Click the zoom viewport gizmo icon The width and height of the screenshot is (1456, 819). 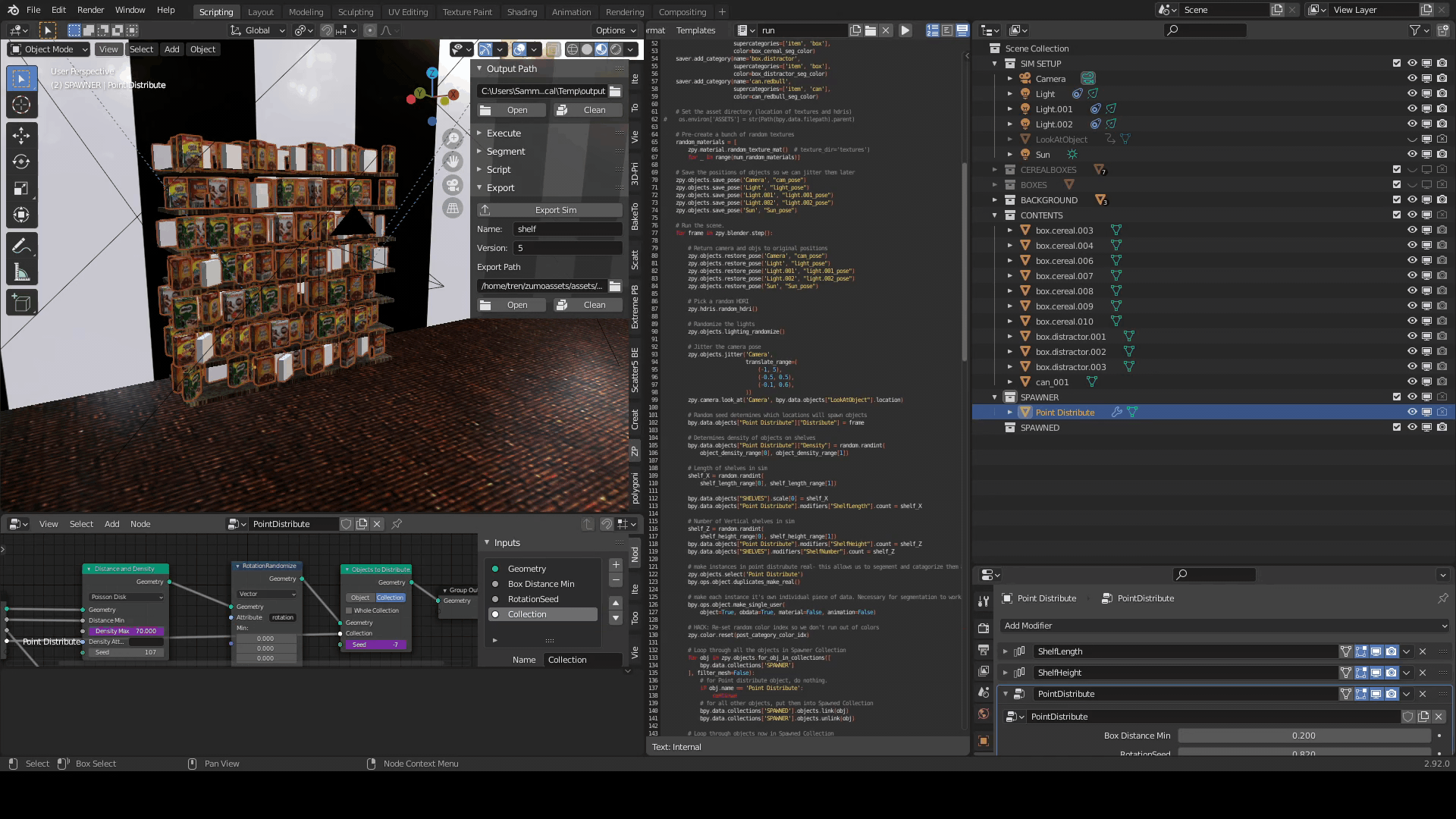[453, 138]
